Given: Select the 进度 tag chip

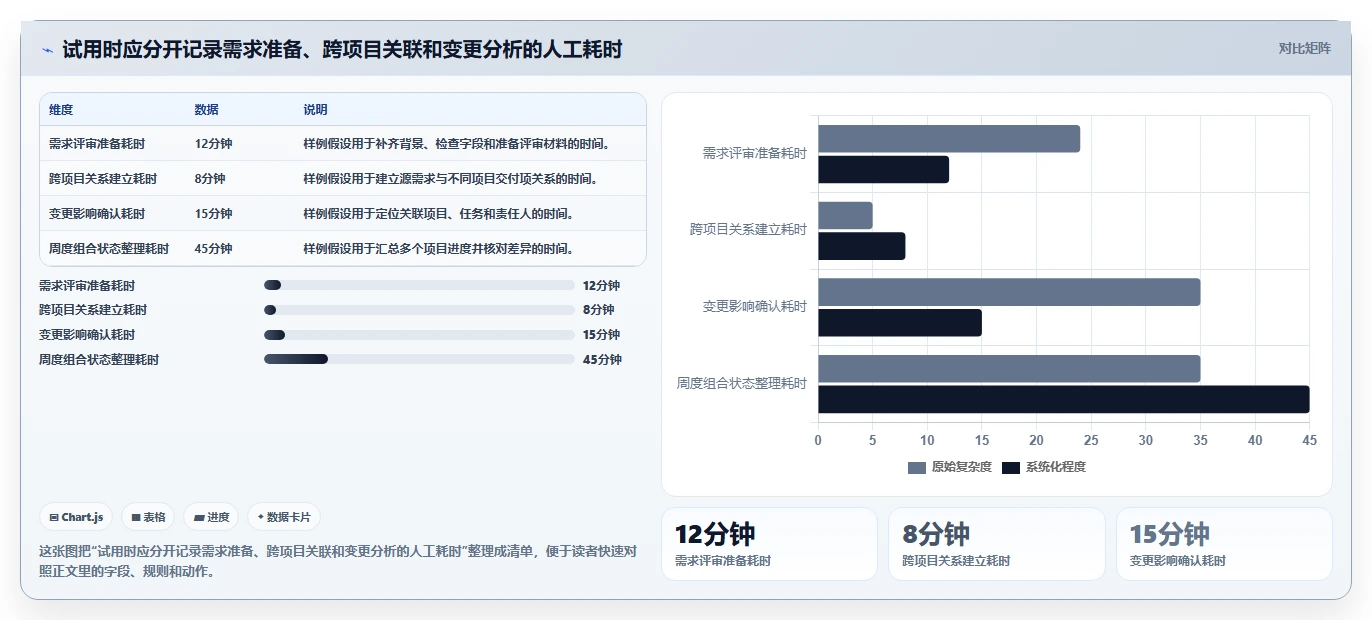Looking at the screenshot, I should [211, 517].
